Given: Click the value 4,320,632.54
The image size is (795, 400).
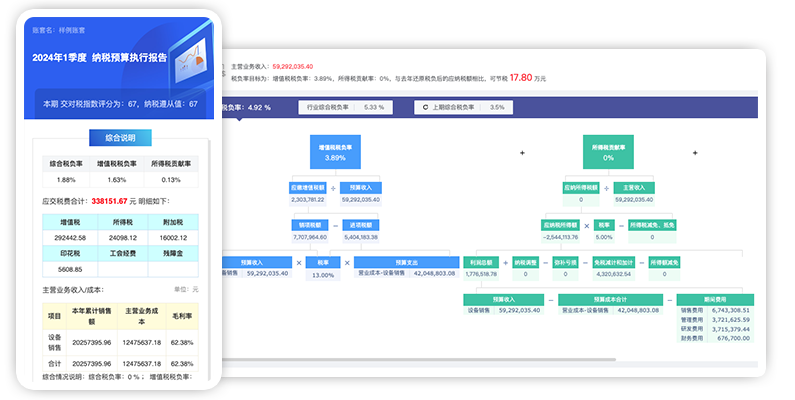Looking at the screenshot, I should point(613,274).
